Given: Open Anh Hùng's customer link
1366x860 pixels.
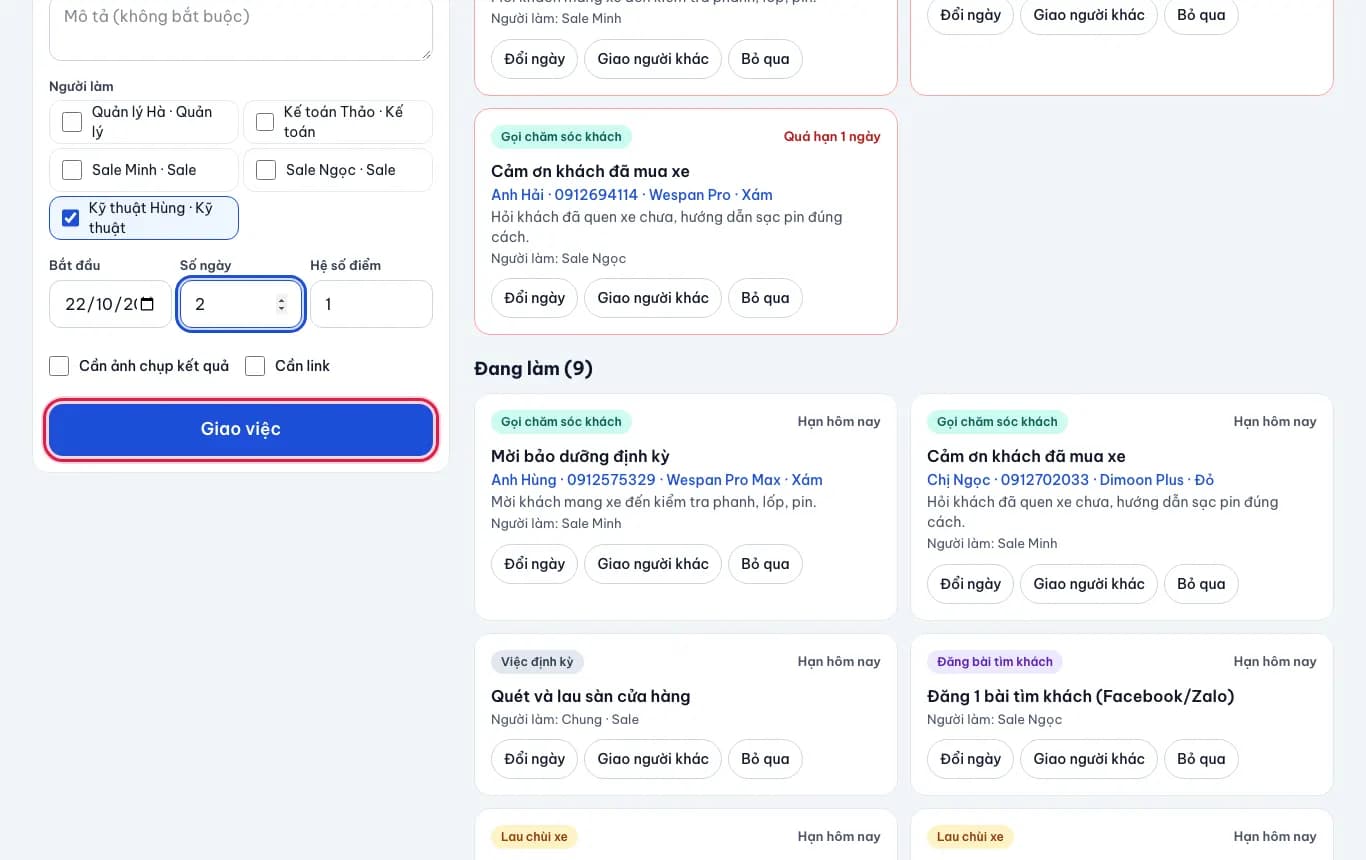Looking at the screenshot, I should point(657,480).
